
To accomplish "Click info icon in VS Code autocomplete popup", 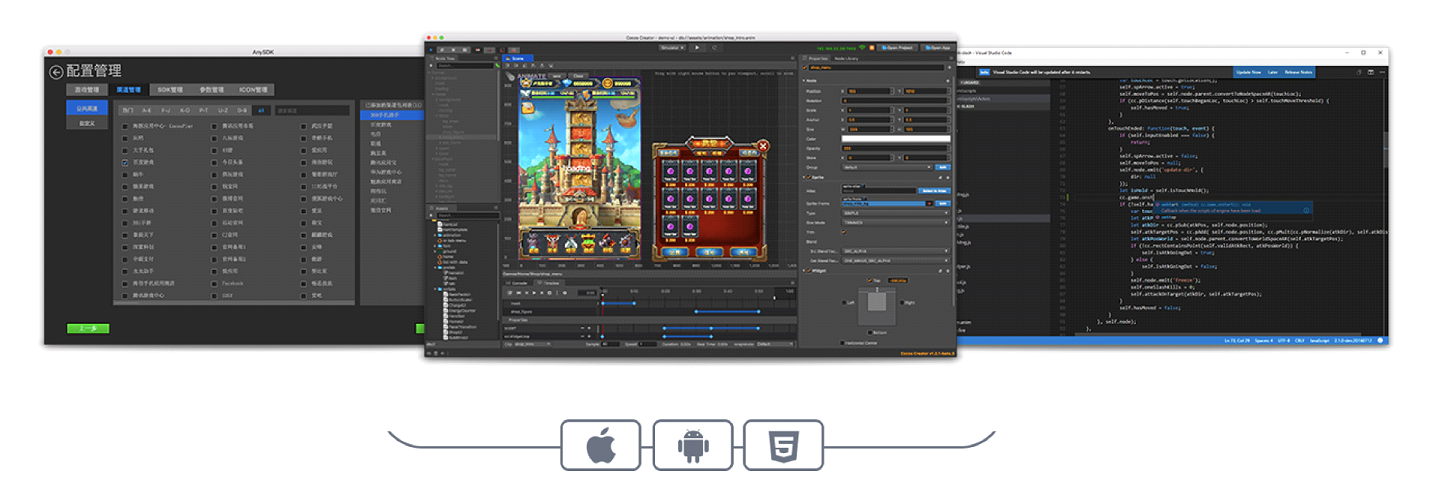I will 1306,210.
